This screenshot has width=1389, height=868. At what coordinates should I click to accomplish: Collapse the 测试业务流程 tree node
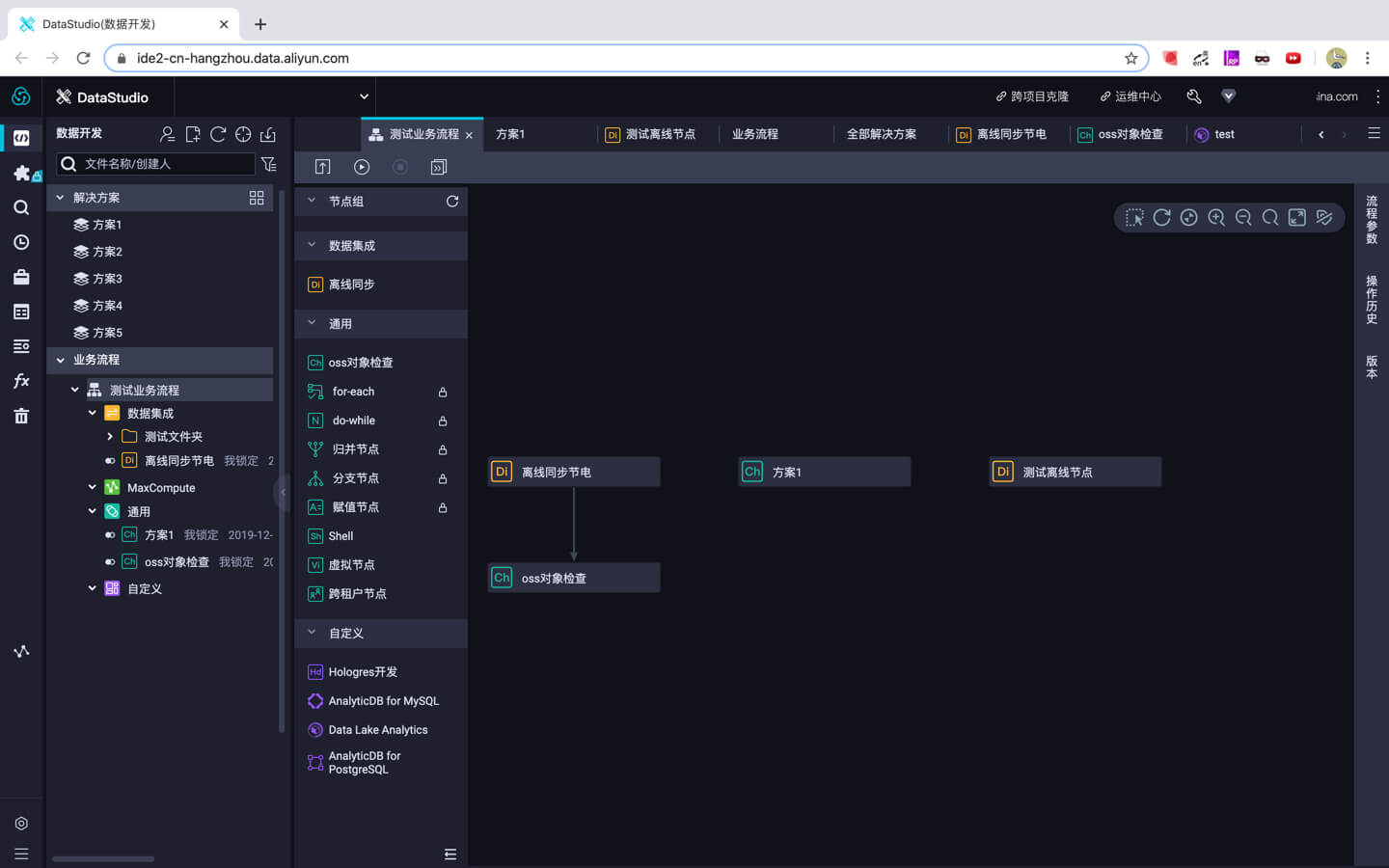(75, 390)
